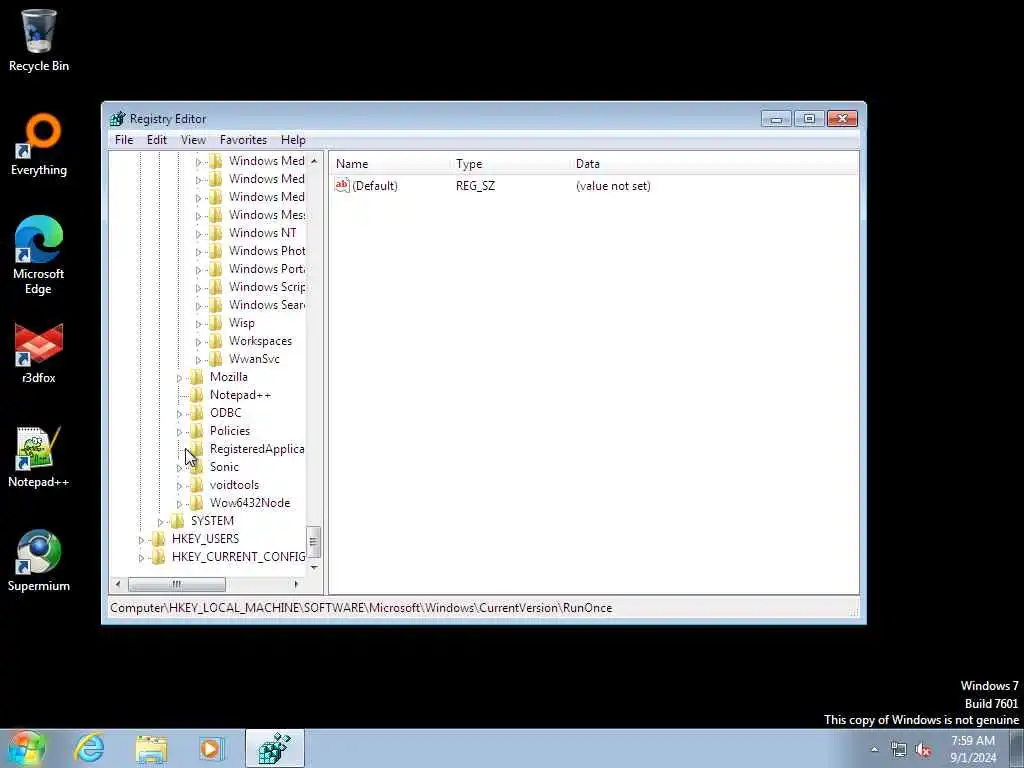Click the tree pane horizontal scrollbar thumb
This screenshot has height=768, width=1024.
[177, 584]
